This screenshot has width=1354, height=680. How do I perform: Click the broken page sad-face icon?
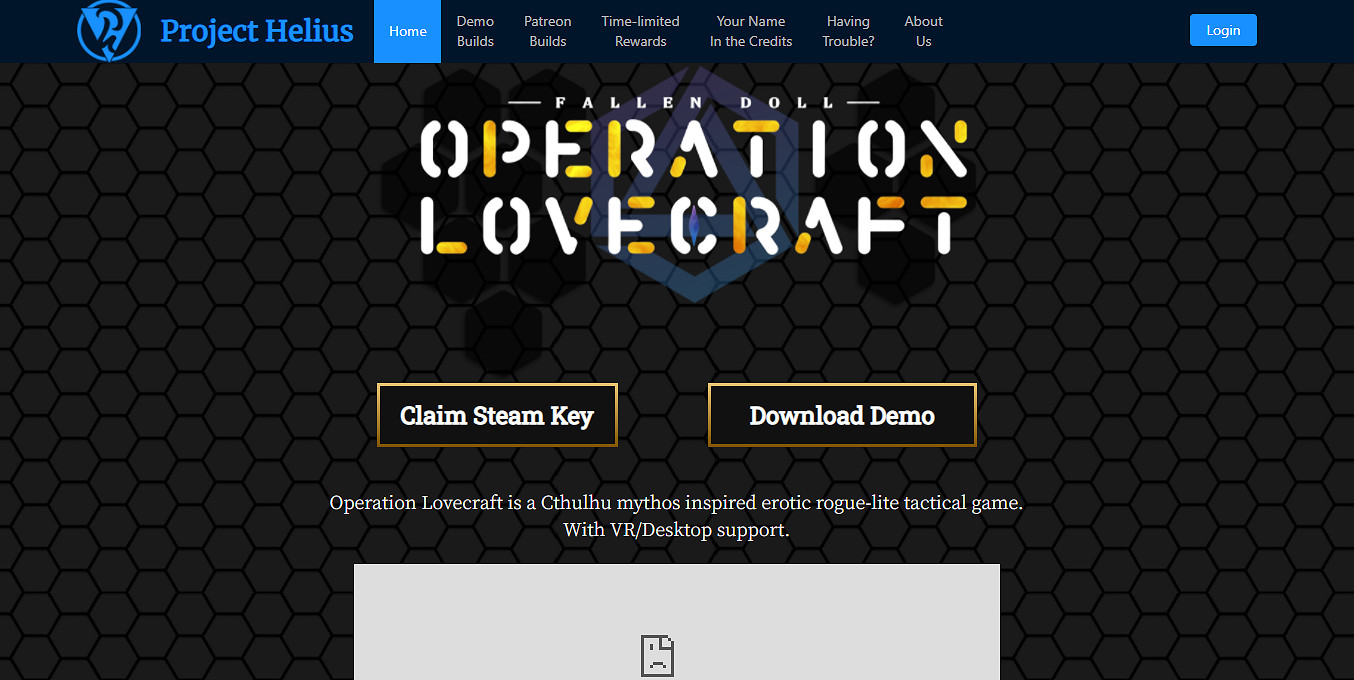coord(657,655)
